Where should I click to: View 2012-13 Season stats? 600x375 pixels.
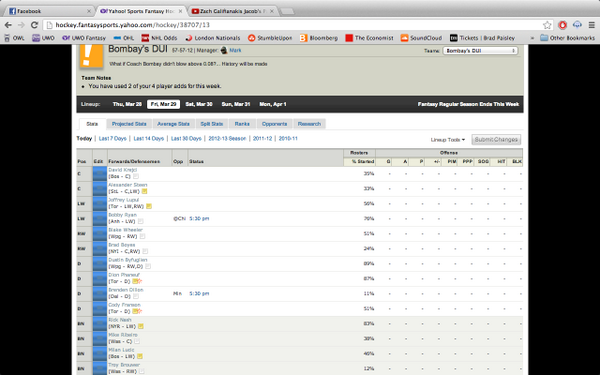point(227,139)
